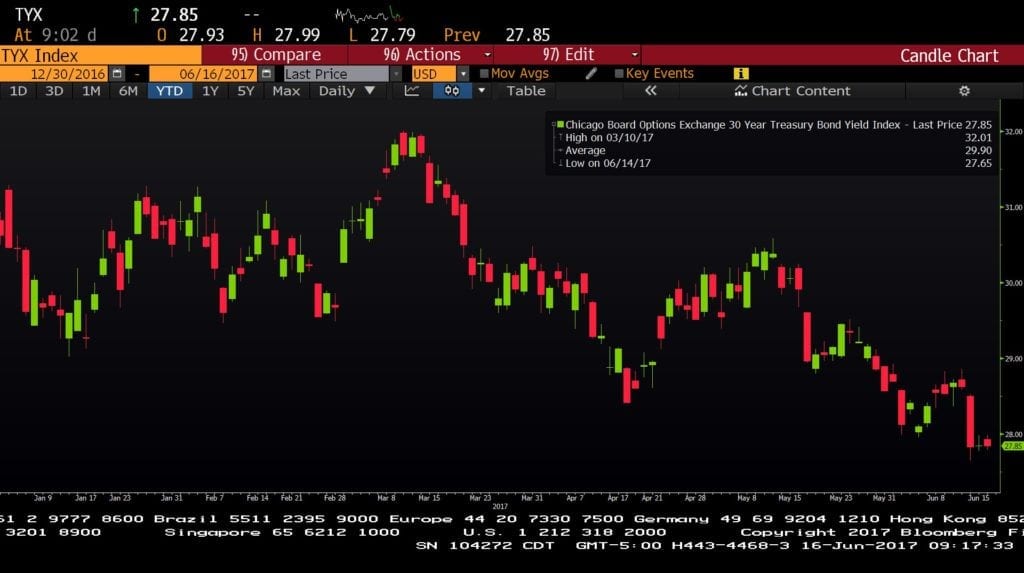
Task: Open Last Price field dropdown
Action: (396, 74)
